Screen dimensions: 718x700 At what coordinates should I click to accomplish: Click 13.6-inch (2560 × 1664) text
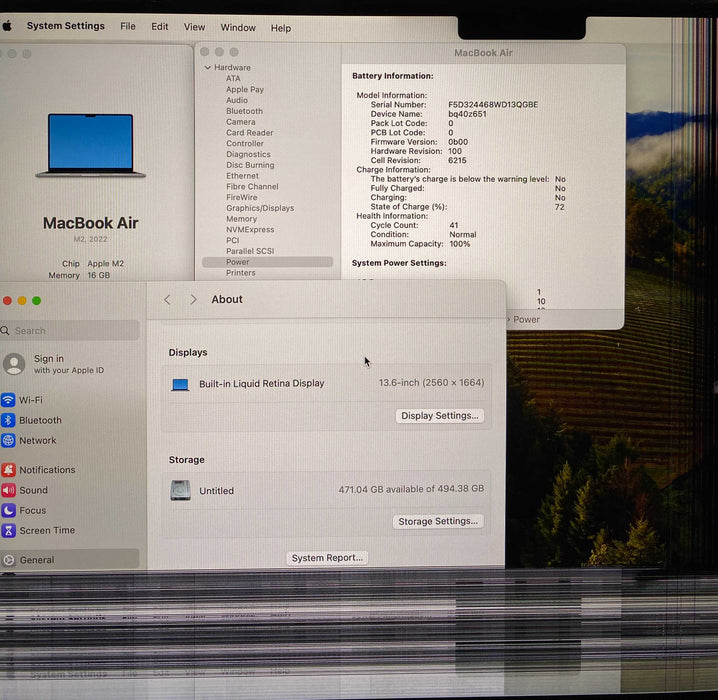431,383
